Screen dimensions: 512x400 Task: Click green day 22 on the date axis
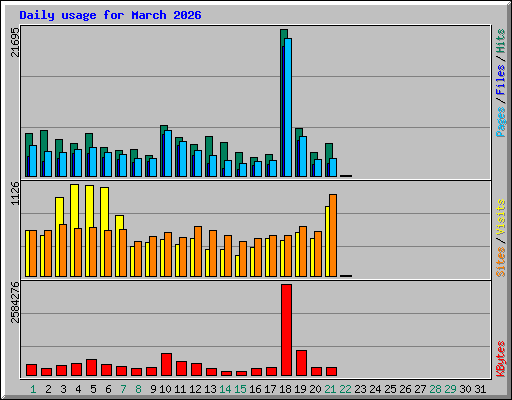click(x=345, y=389)
